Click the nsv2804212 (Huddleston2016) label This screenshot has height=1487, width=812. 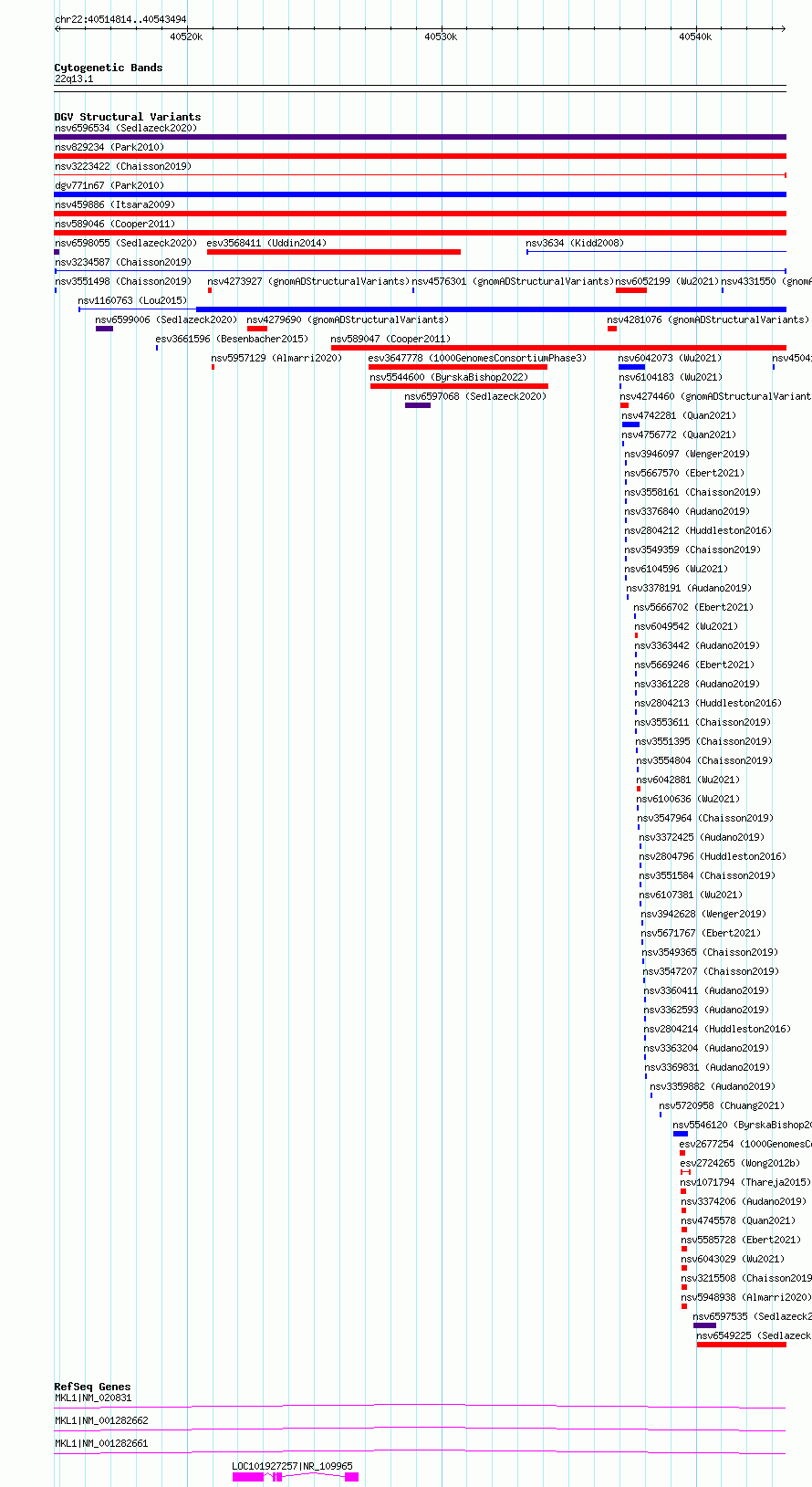(698, 530)
